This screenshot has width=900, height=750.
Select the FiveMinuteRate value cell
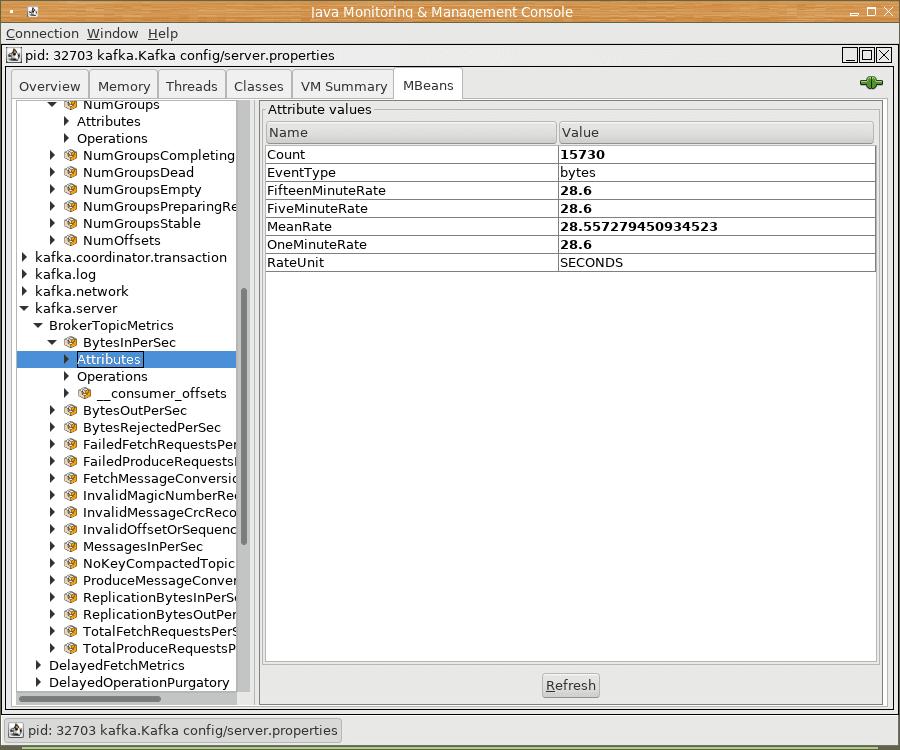717,208
